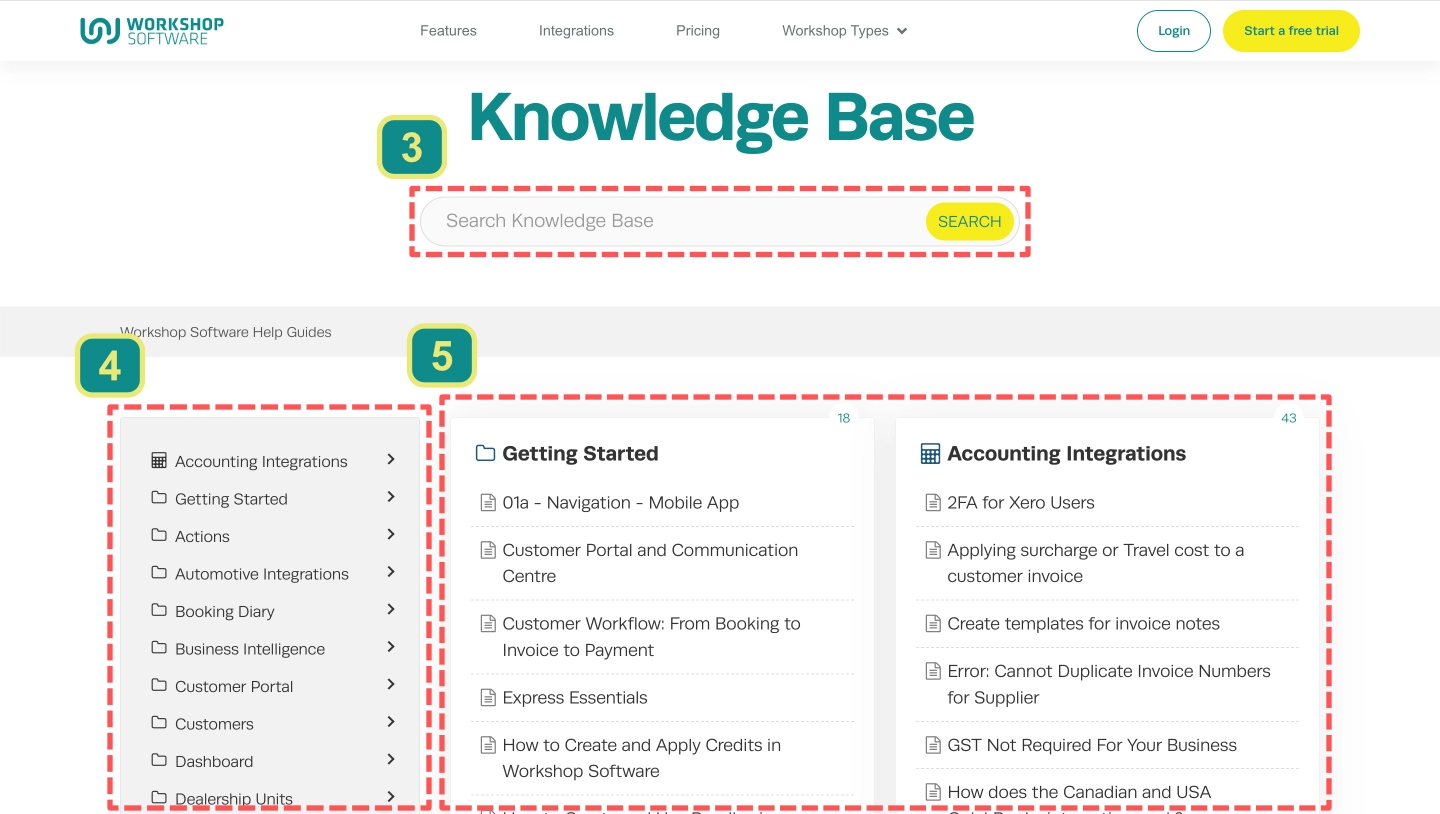The image size is (1440, 814).
Task: Click the grid icon in Accounting Integrations card heading
Action: pyautogui.click(x=930, y=454)
